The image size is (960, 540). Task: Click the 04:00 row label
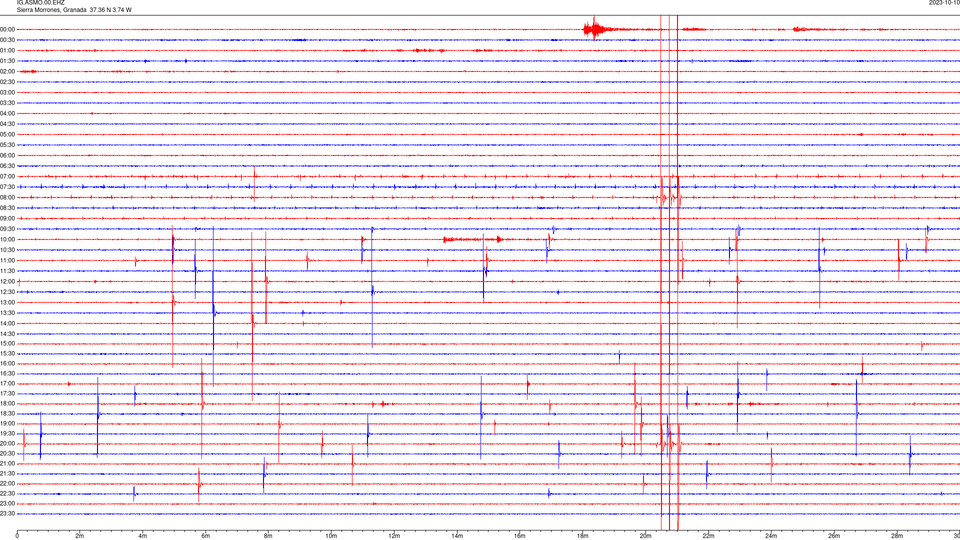click(7, 113)
